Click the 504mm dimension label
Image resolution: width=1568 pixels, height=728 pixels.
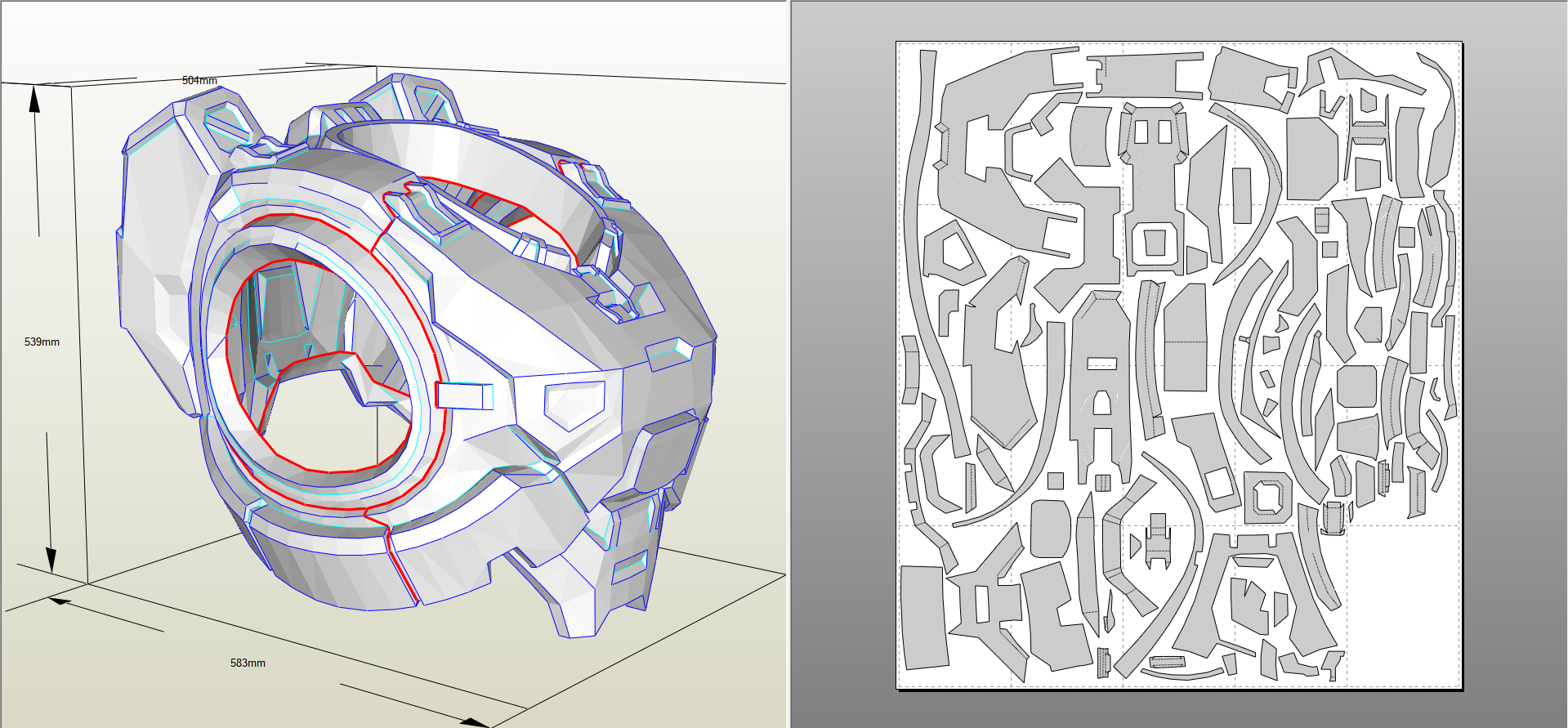pyautogui.click(x=199, y=80)
